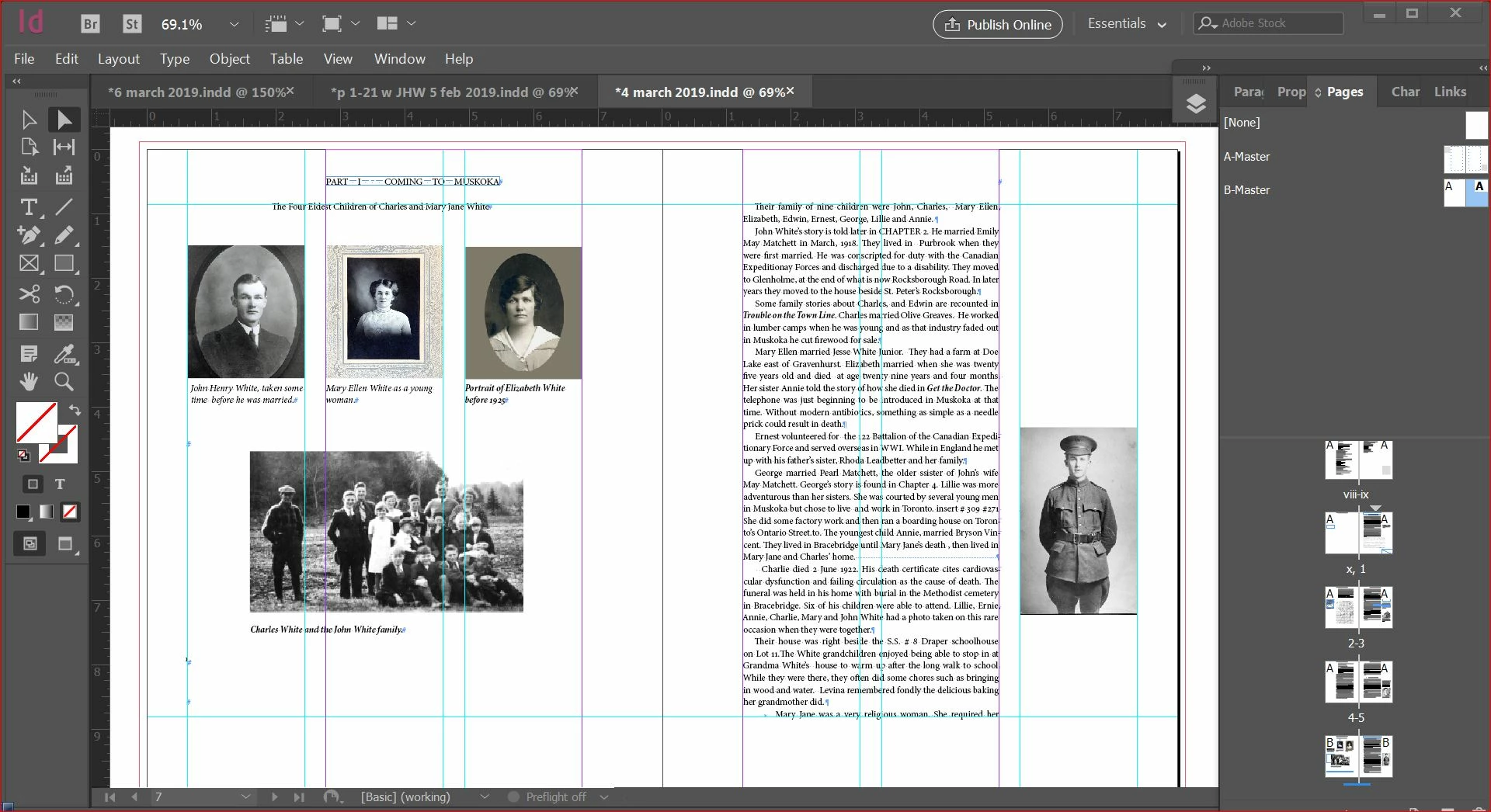Toggle formatting affects text
The height and width of the screenshot is (812, 1491).
[x=60, y=484]
